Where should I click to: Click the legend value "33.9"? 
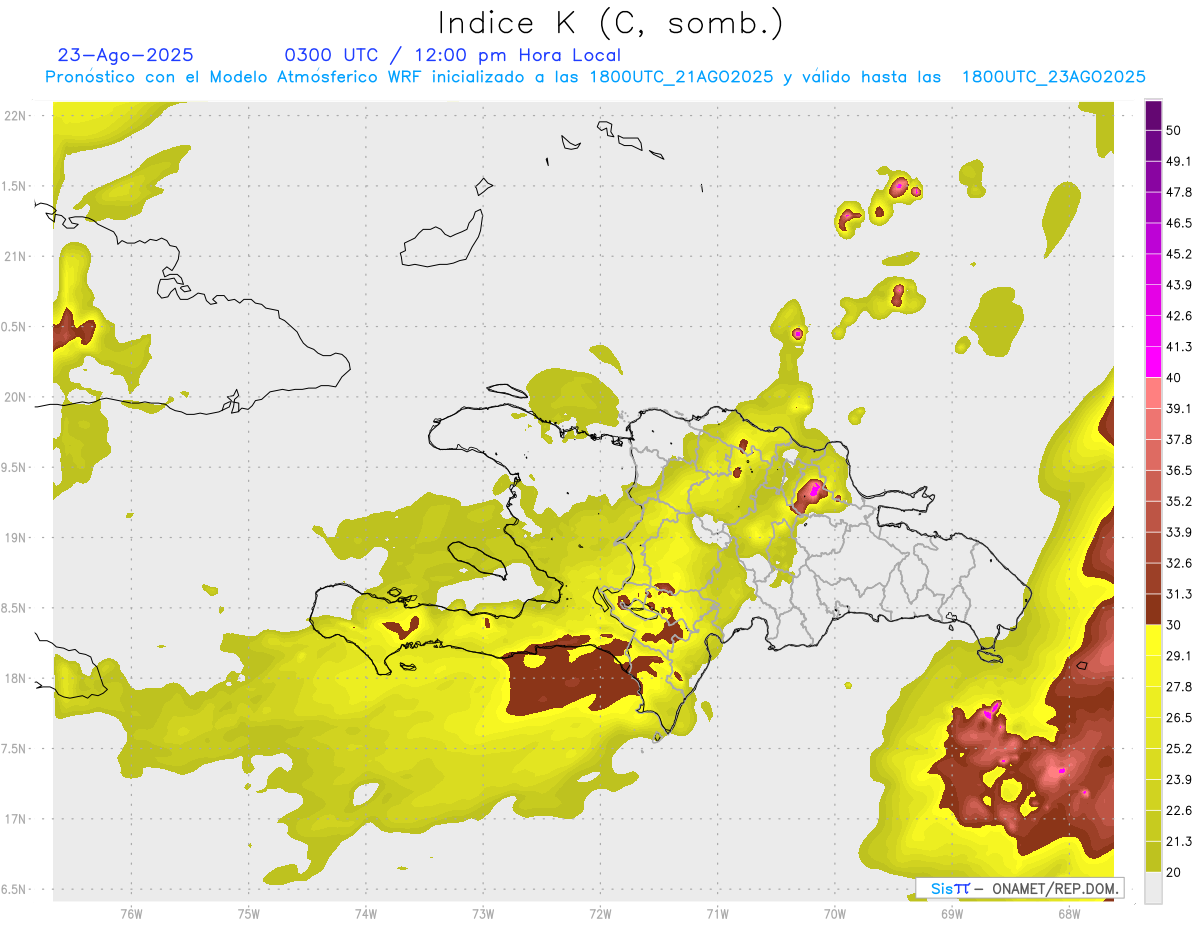pos(1179,532)
